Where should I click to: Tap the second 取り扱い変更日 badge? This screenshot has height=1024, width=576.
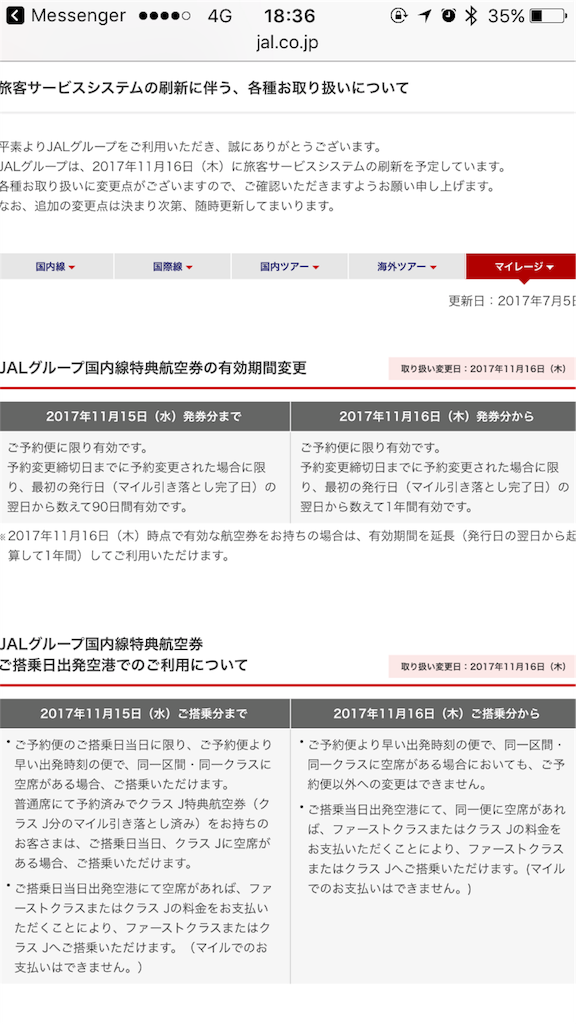[x=482, y=667]
